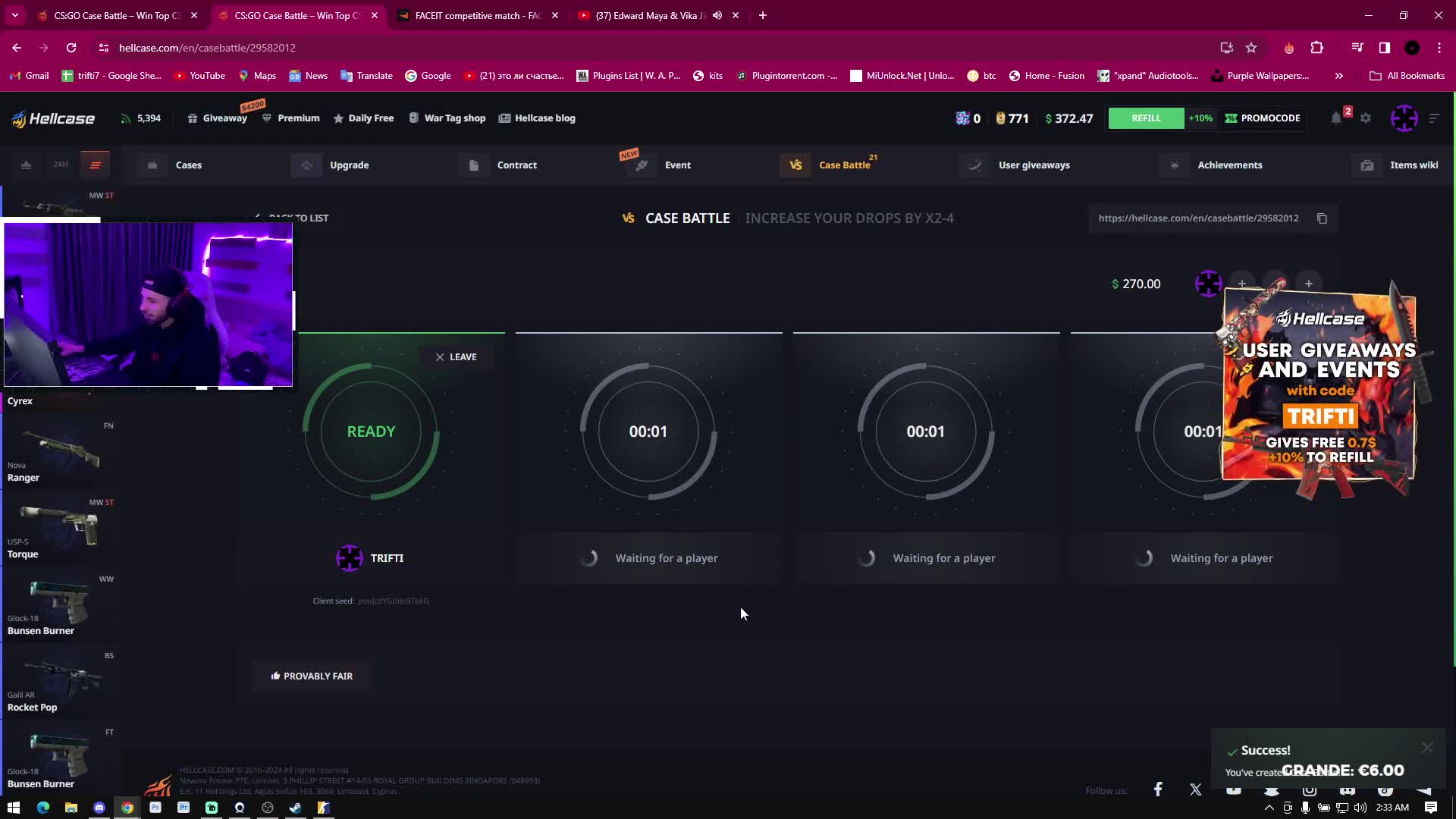Open the settings gear icon
The width and height of the screenshot is (1456, 819).
click(x=1365, y=118)
